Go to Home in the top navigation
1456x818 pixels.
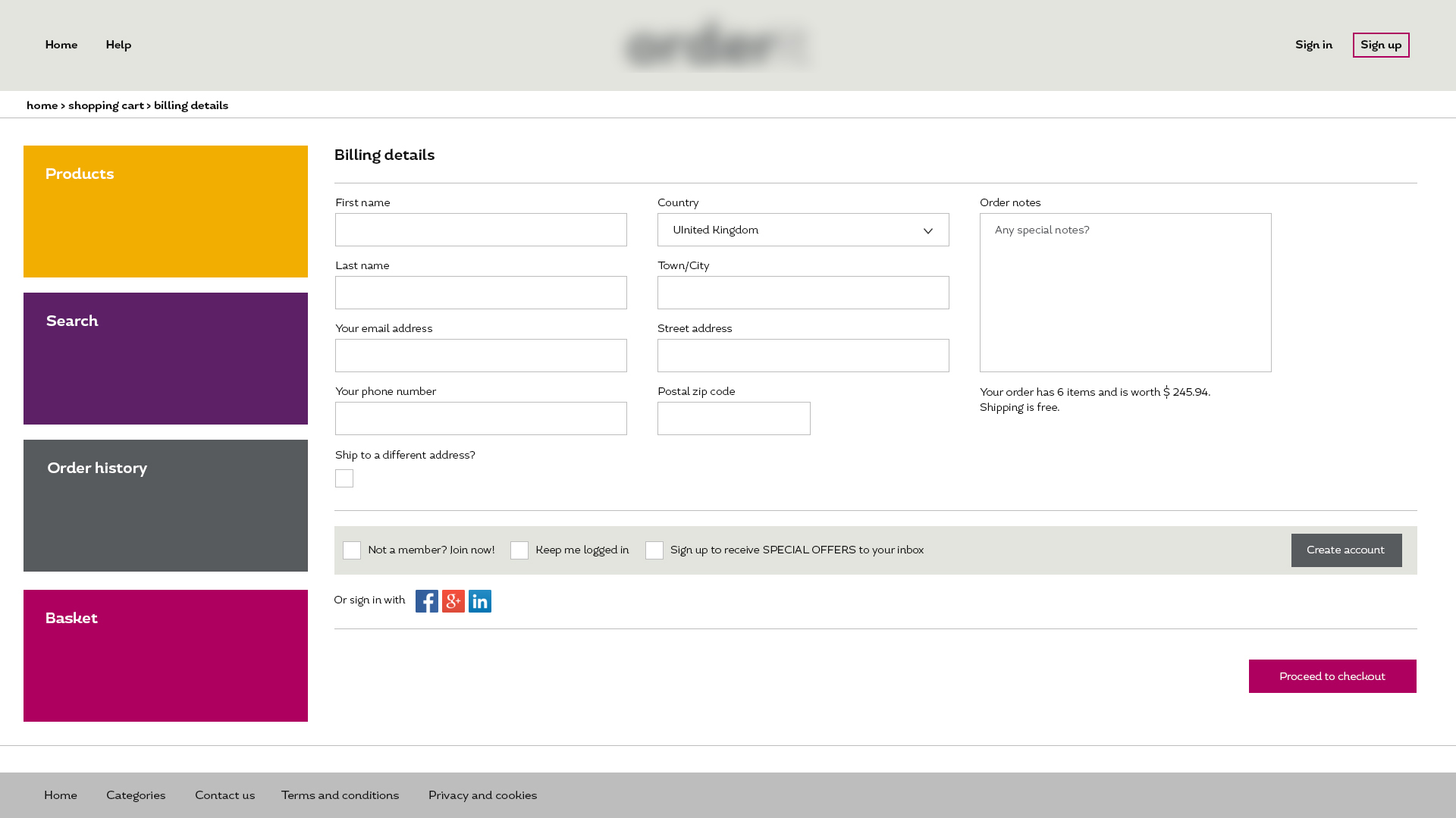pyautogui.click(x=61, y=45)
